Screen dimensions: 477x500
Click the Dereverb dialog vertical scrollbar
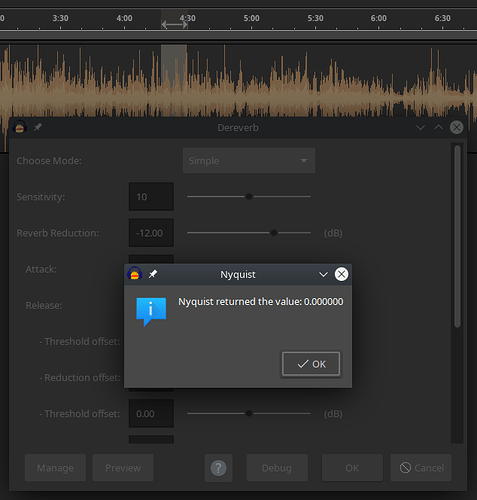(x=457, y=236)
